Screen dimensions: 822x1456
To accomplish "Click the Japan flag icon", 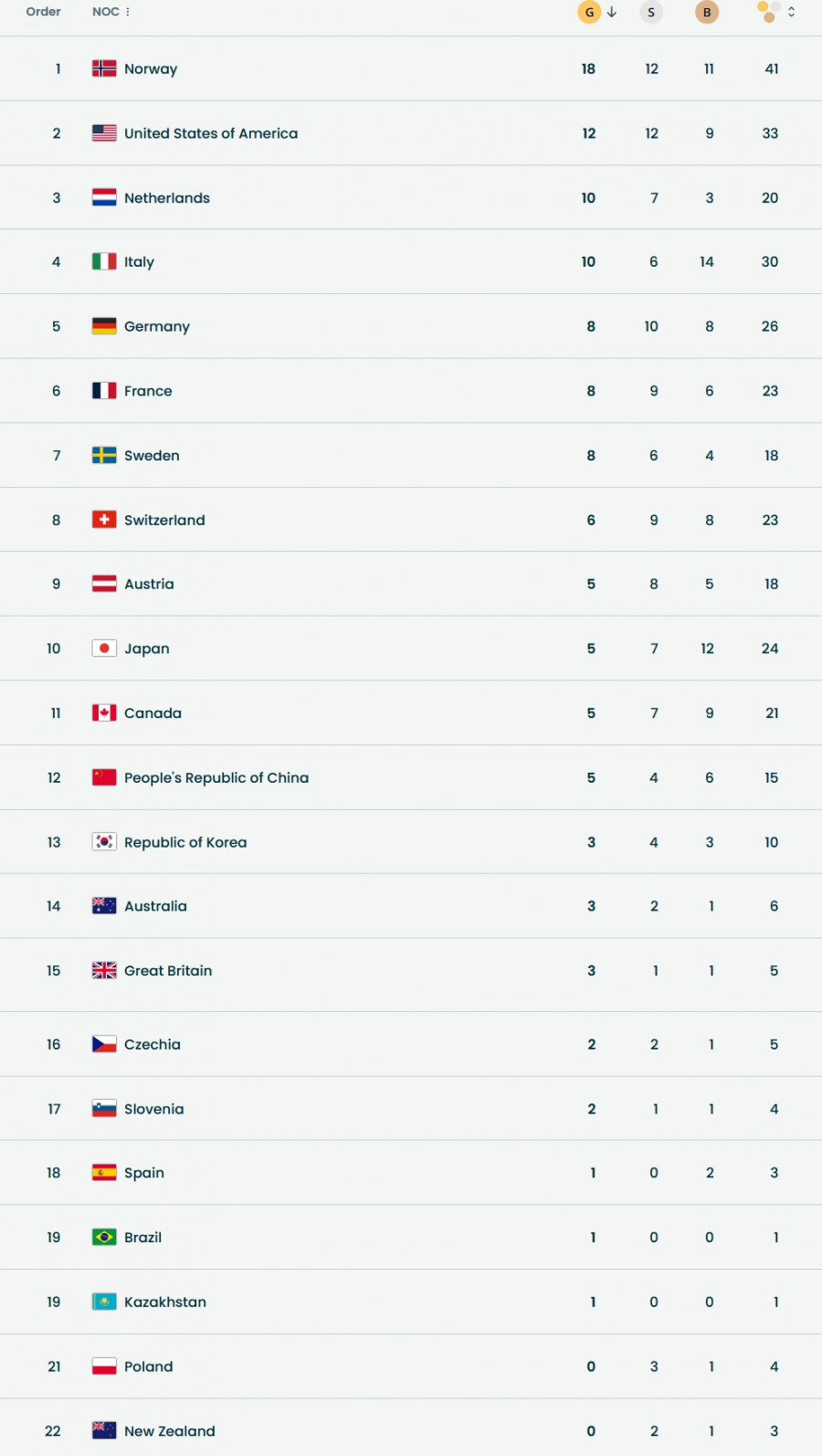I will (103, 648).
